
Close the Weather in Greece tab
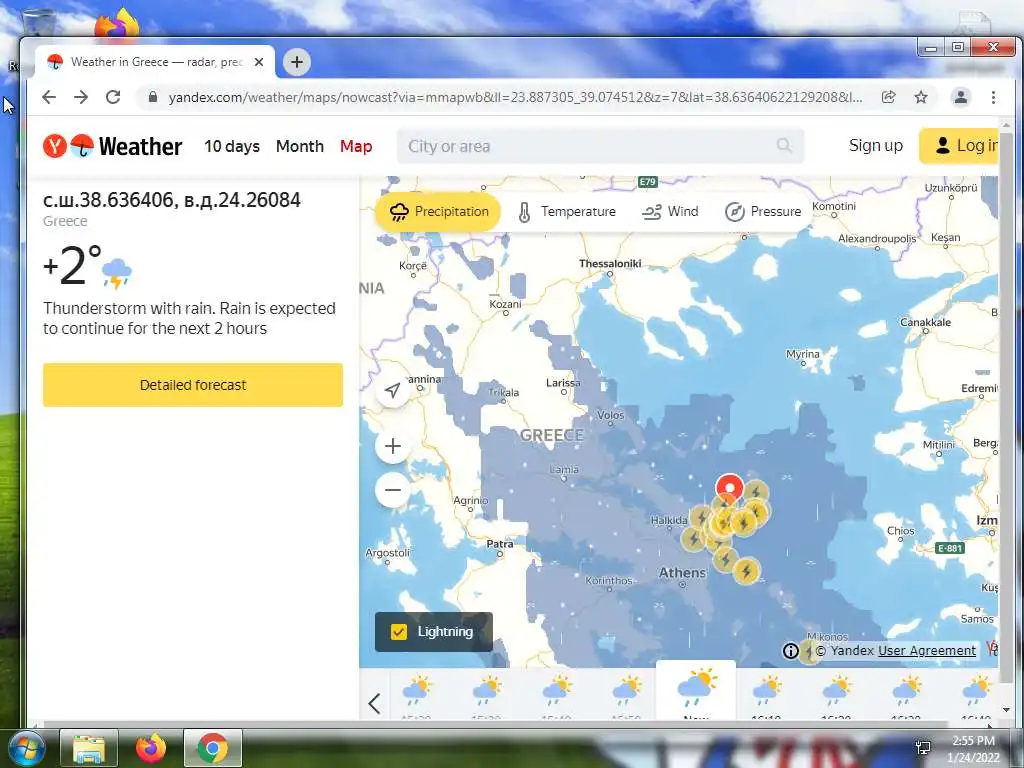259,62
